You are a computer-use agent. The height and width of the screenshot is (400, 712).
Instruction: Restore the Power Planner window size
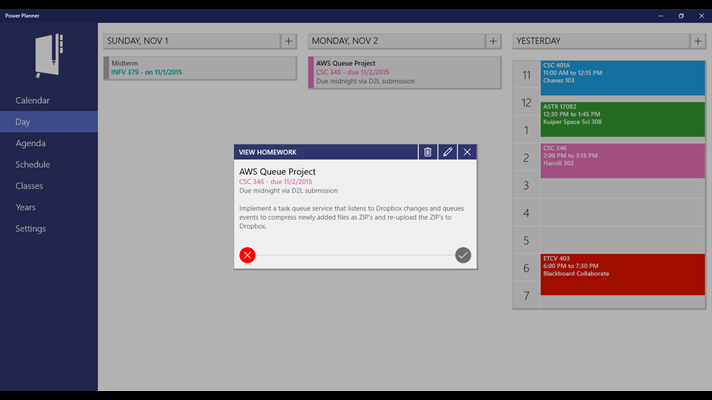(681, 16)
